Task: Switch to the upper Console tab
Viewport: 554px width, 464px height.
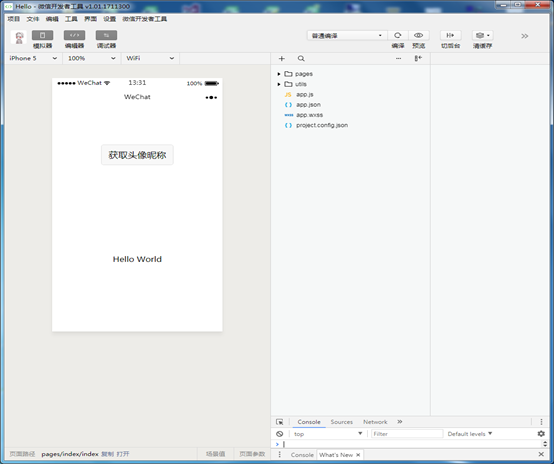Action: [x=309, y=422]
